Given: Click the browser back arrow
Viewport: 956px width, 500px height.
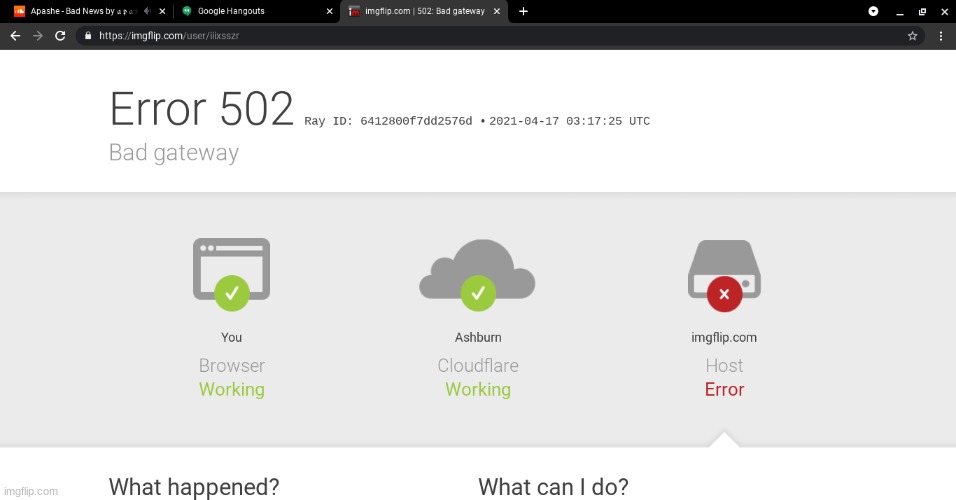Looking at the screenshot, I should [14, 35].
